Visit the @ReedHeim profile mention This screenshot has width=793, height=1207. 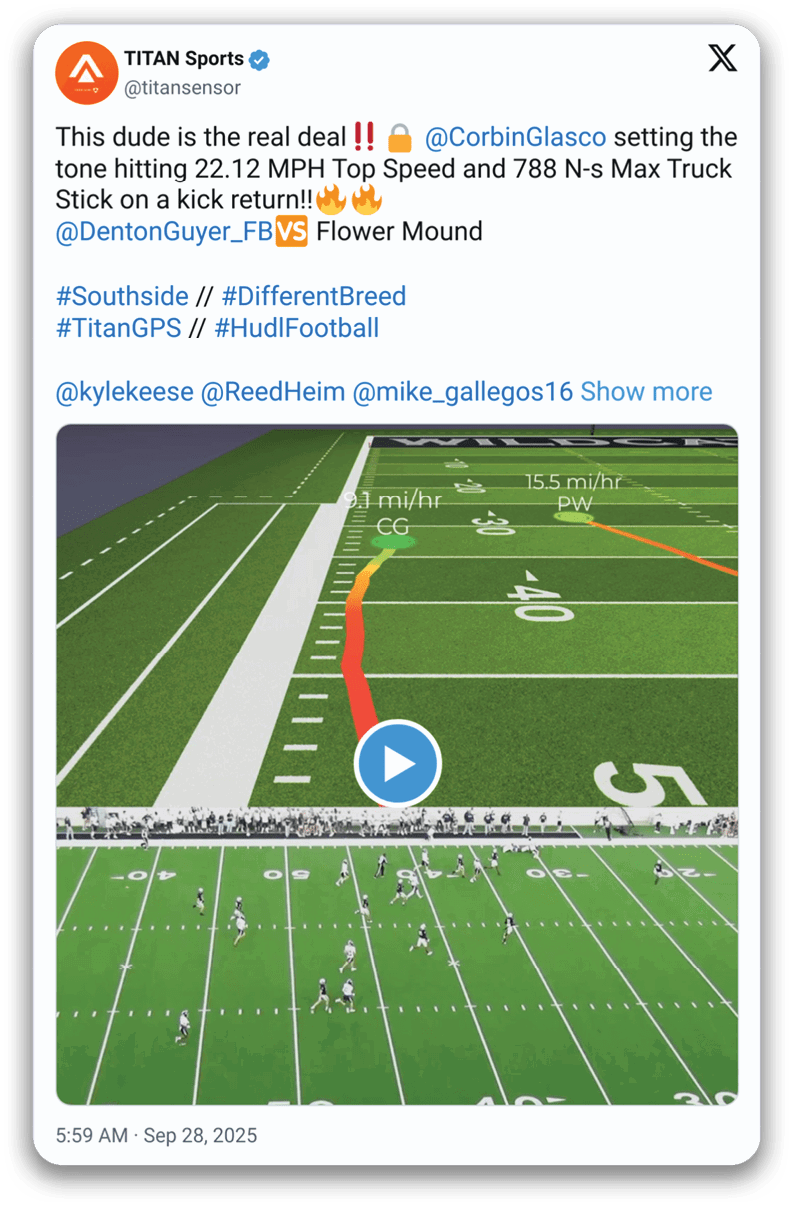tap(273, 392)
